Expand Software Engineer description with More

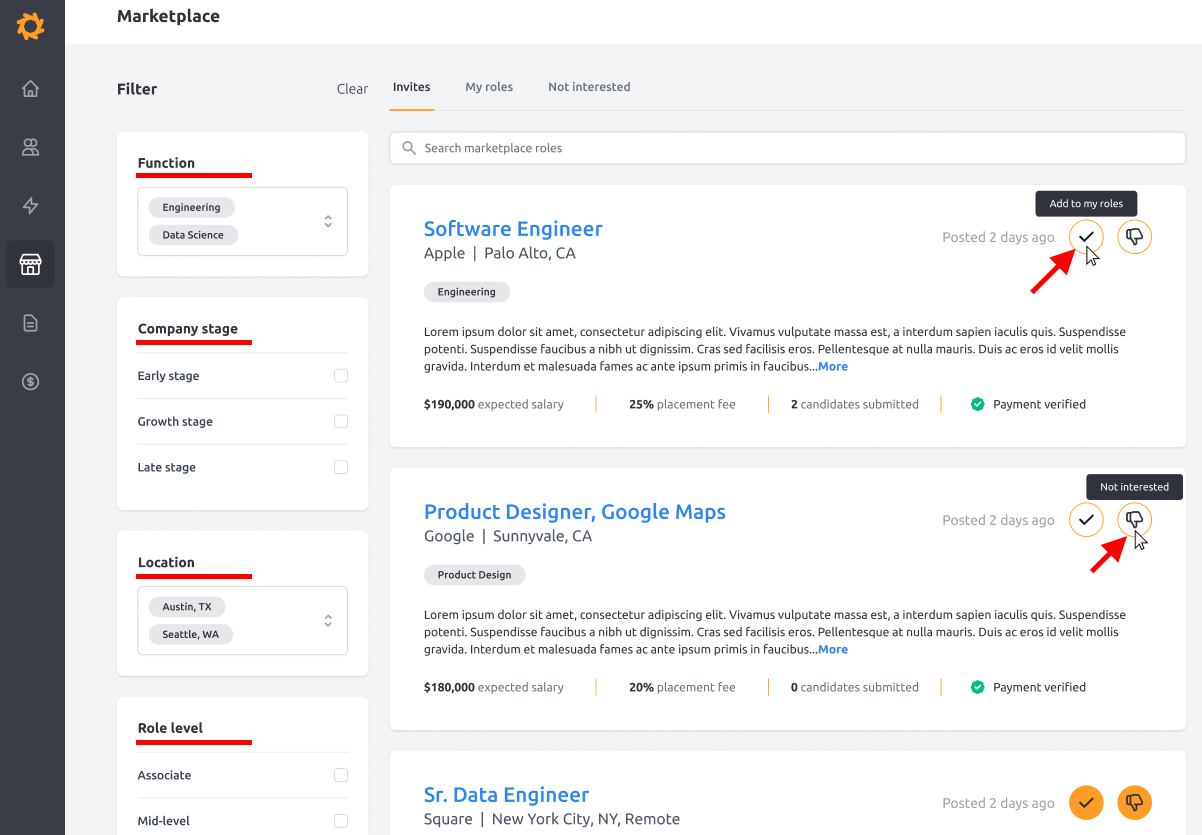pos(833,367)
